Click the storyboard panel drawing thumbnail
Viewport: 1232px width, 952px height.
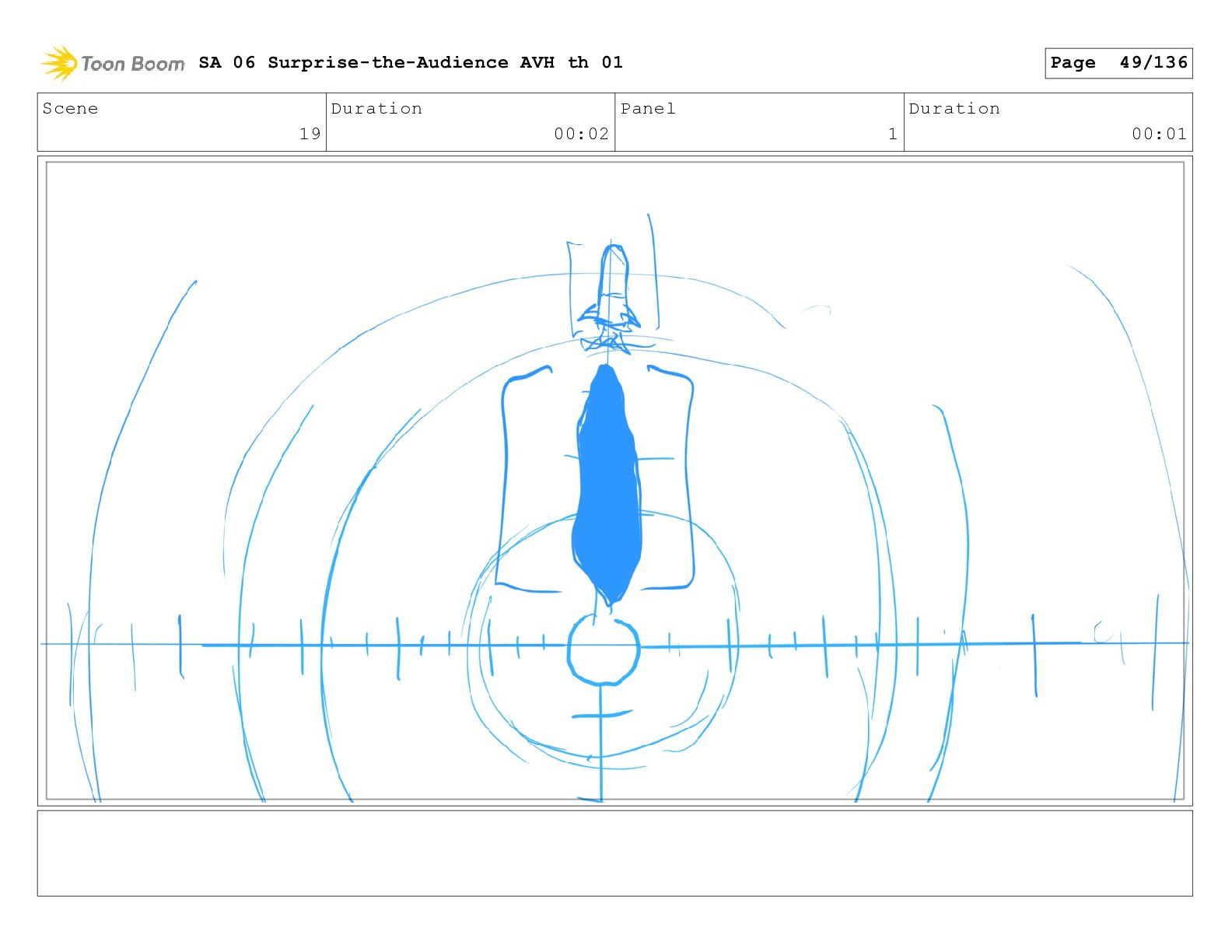(x=615, y=481)
